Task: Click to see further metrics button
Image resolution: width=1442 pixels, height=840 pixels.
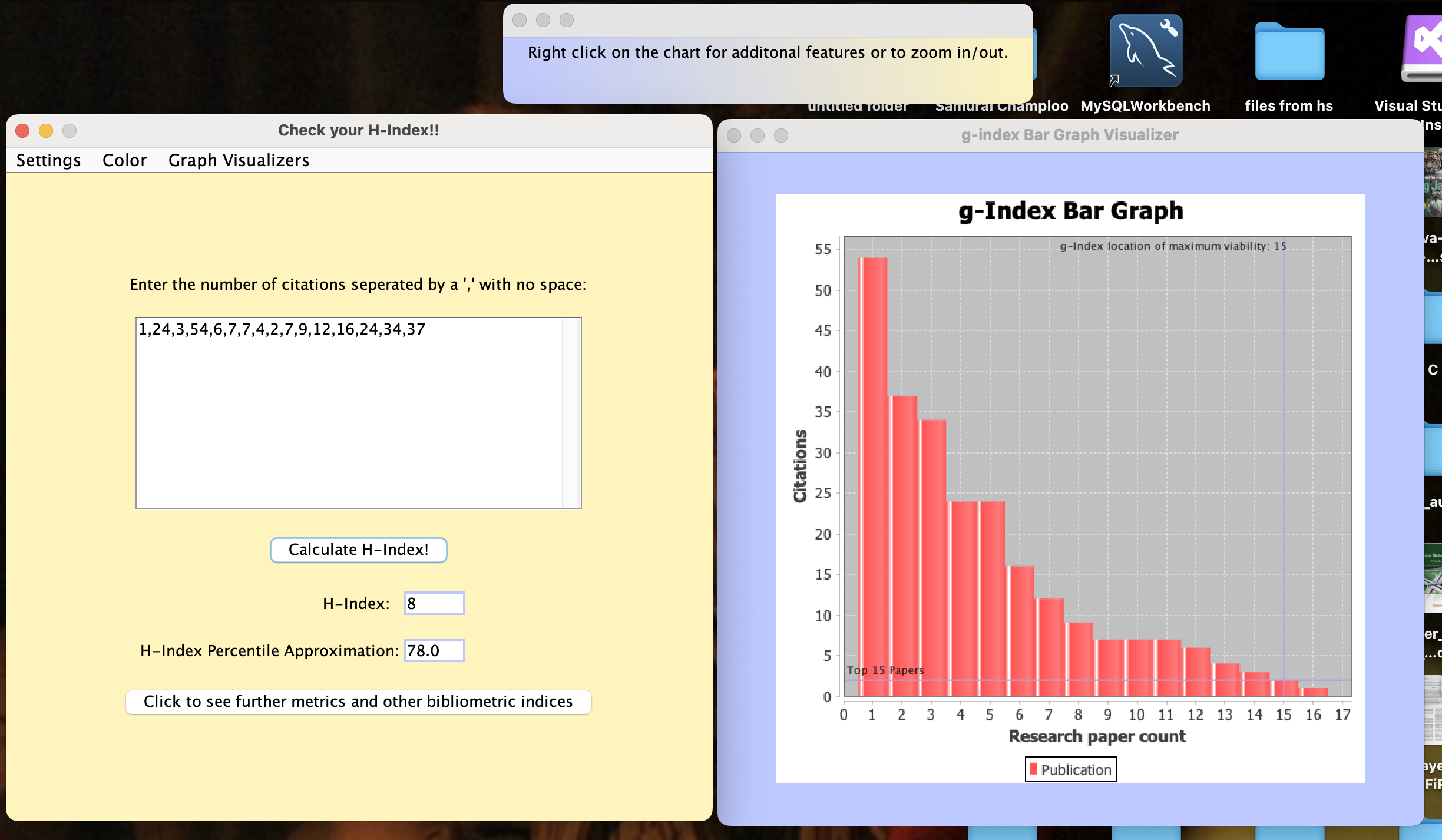Action: click(x=358, y=702)
